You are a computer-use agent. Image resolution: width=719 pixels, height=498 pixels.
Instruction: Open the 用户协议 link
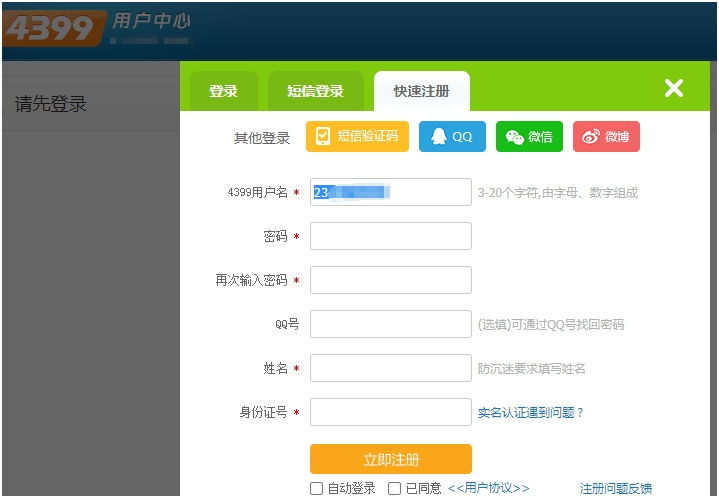488,488
